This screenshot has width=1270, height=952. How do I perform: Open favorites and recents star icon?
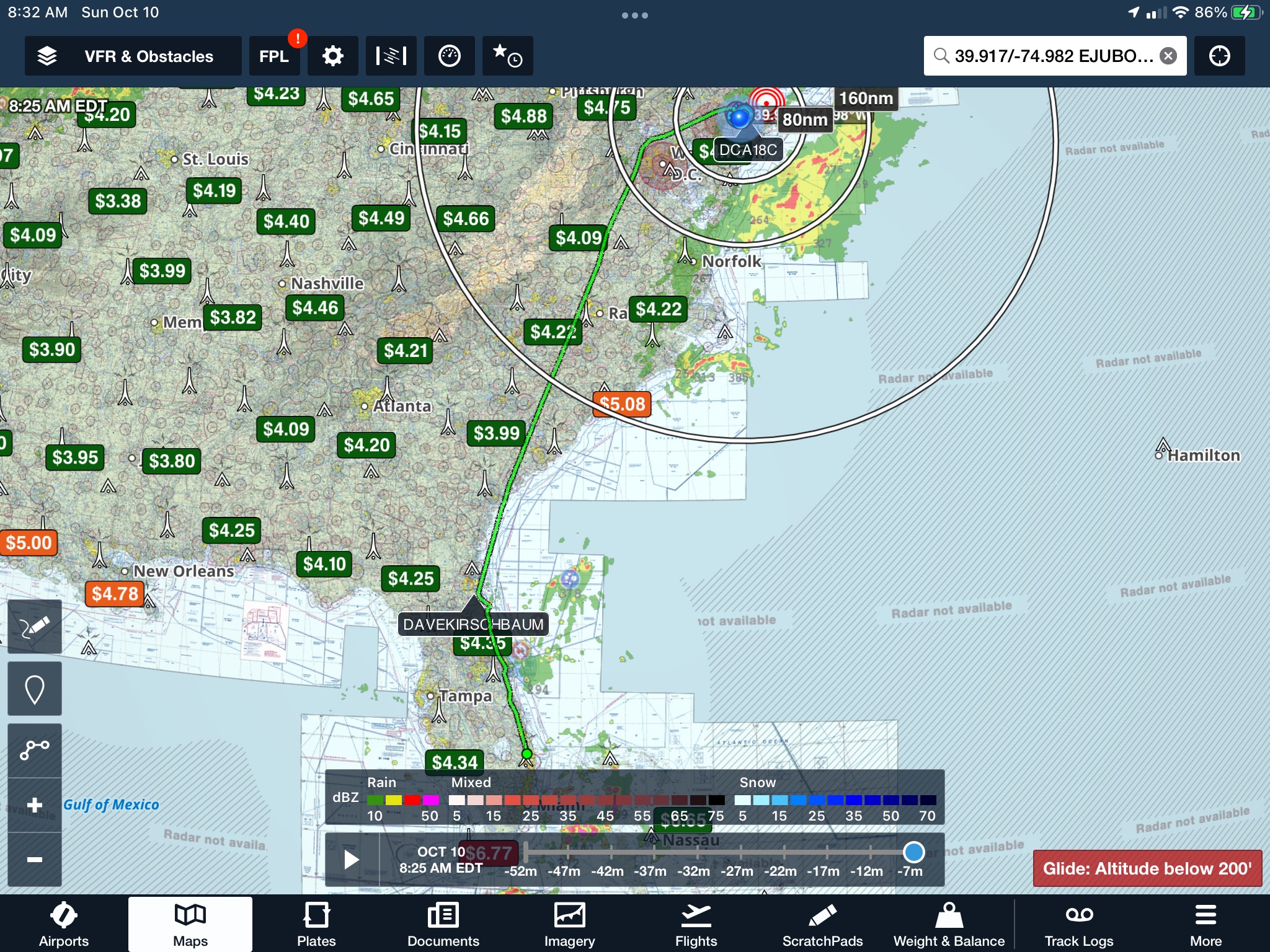coord(507,56)
